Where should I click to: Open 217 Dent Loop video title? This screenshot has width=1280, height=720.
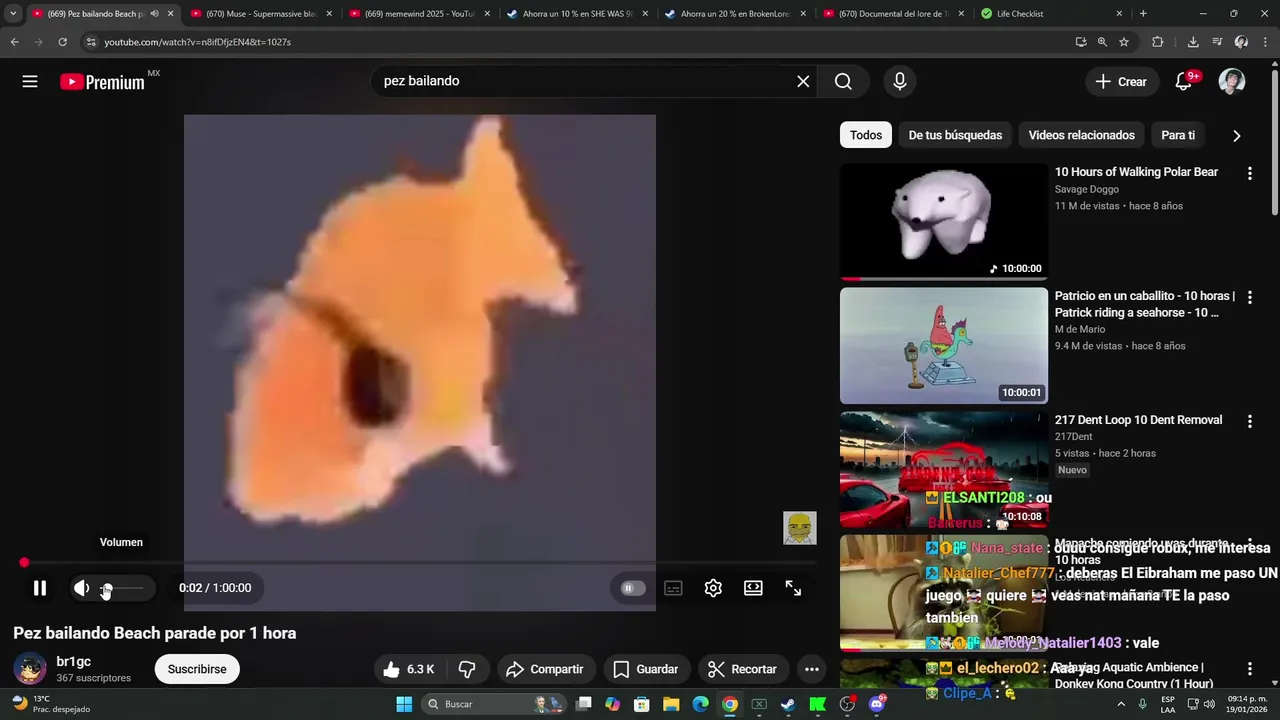coord(1138,420)
